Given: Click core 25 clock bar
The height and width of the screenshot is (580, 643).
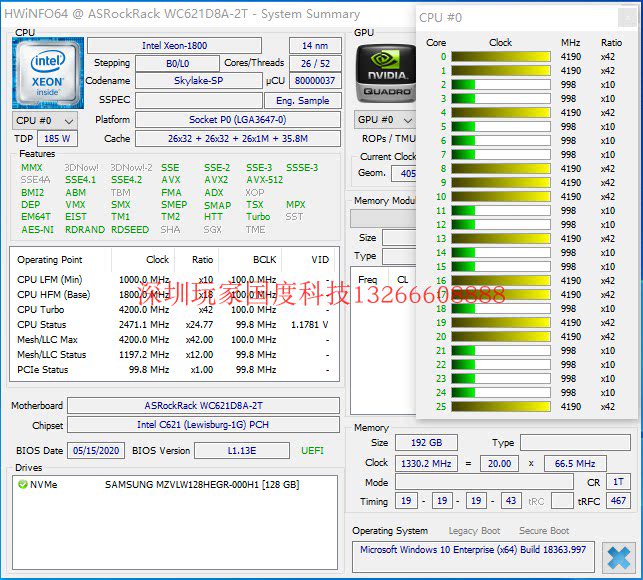Looking at the screenshot, I should [501, 406].
